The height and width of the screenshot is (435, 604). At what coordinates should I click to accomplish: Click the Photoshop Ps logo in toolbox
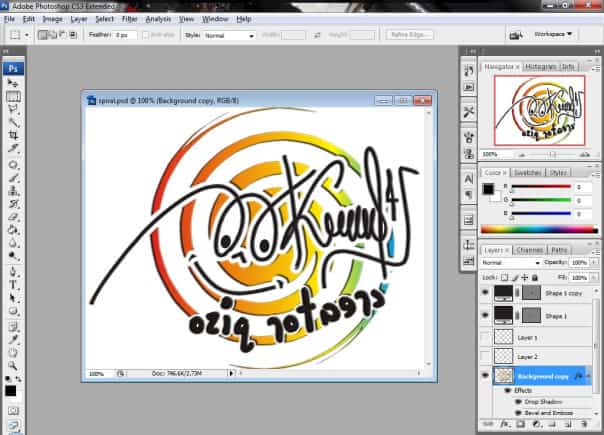point(14,69)
